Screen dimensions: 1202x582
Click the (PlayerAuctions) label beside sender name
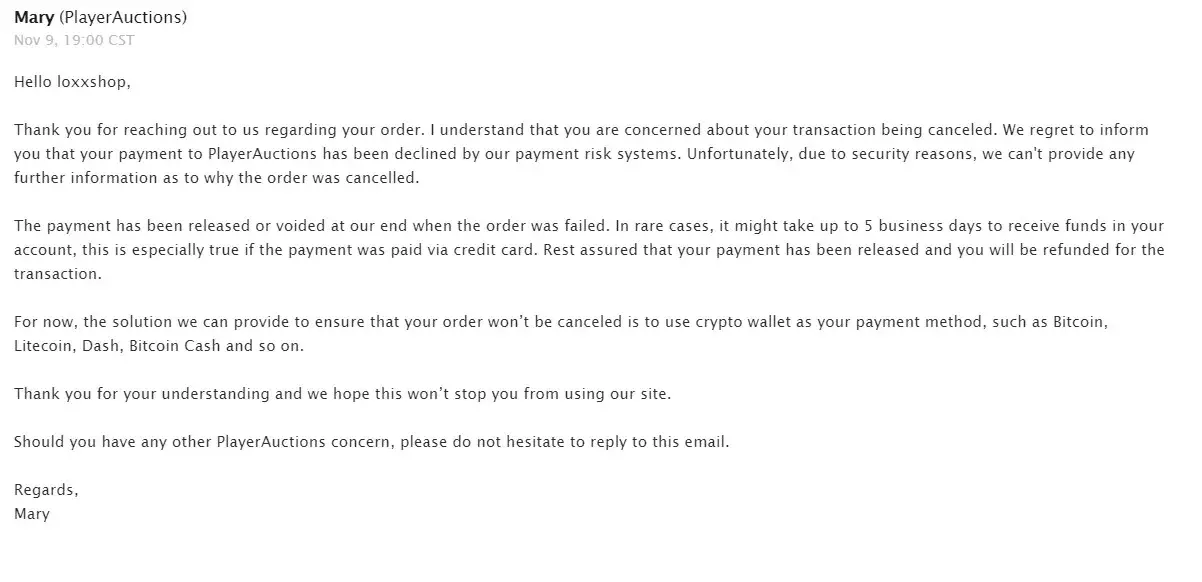[x=124, y=18]
